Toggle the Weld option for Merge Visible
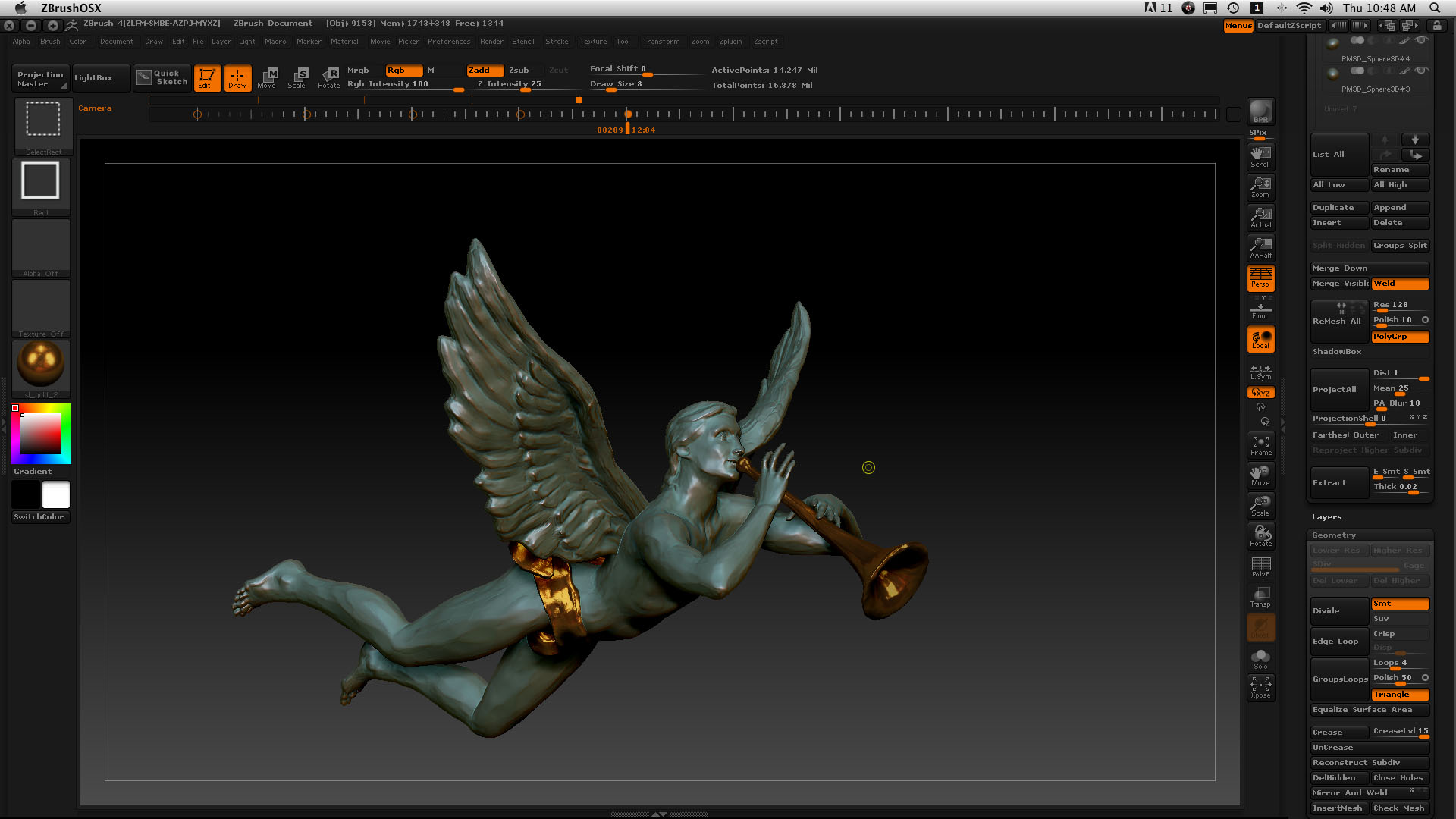The width and height of the screenshot is (1456, 819). [1400, 284]
